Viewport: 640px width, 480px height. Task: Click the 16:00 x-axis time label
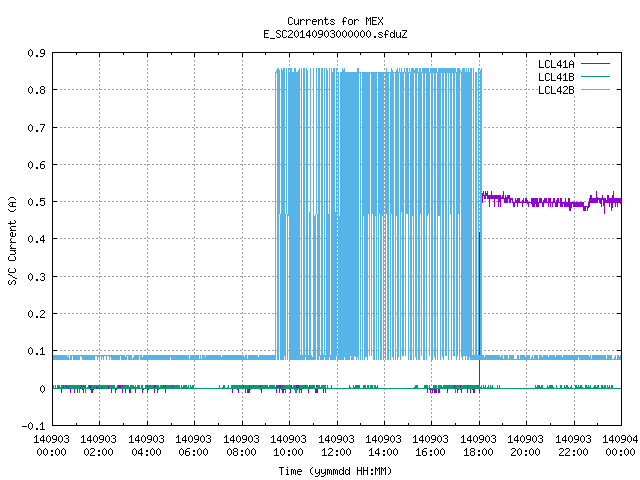tap(430, 452)
